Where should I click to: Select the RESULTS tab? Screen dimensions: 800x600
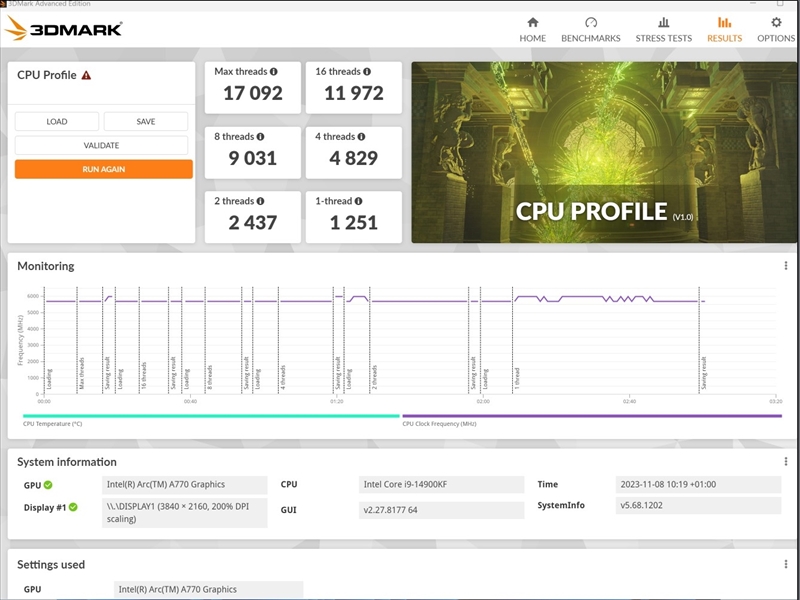click(x=724, y=30)
